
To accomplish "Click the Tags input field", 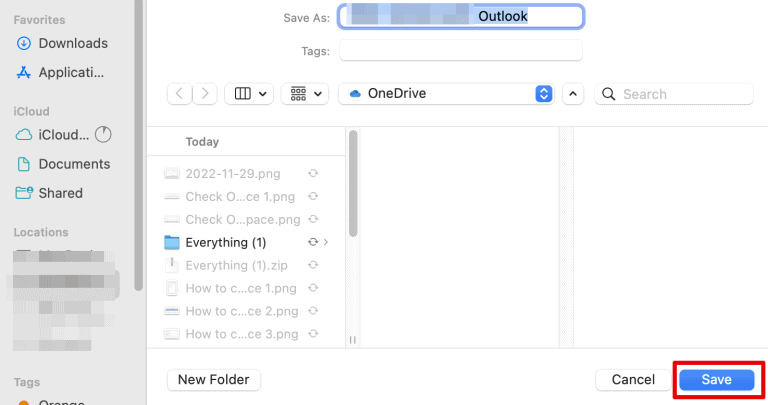I will (x=460, y=50).
